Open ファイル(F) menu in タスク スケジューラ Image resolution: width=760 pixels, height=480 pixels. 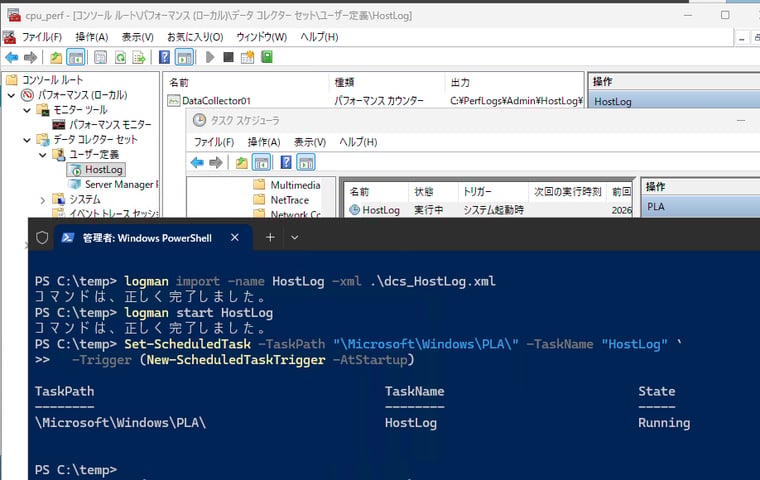214,142
